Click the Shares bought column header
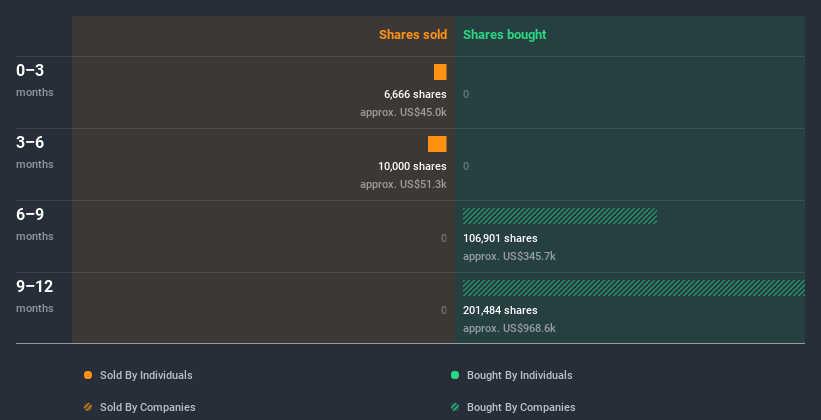821x420 pixels. tap(505, 35)
